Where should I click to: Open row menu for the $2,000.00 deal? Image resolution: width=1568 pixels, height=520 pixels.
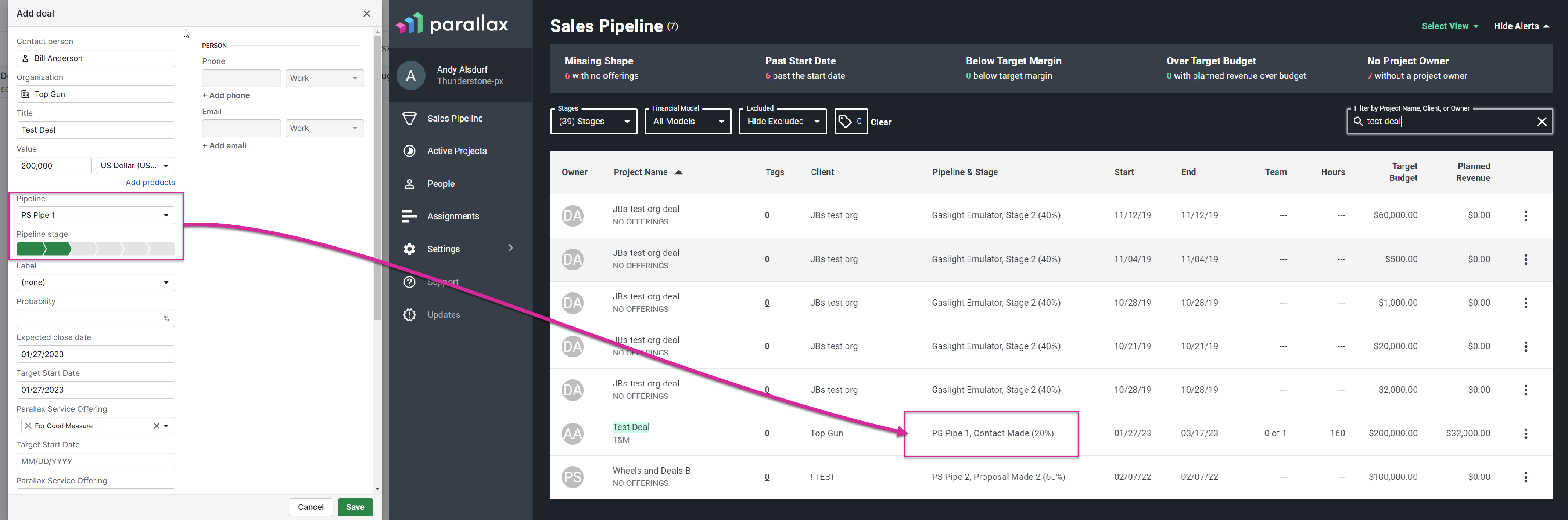point(1526,390)
